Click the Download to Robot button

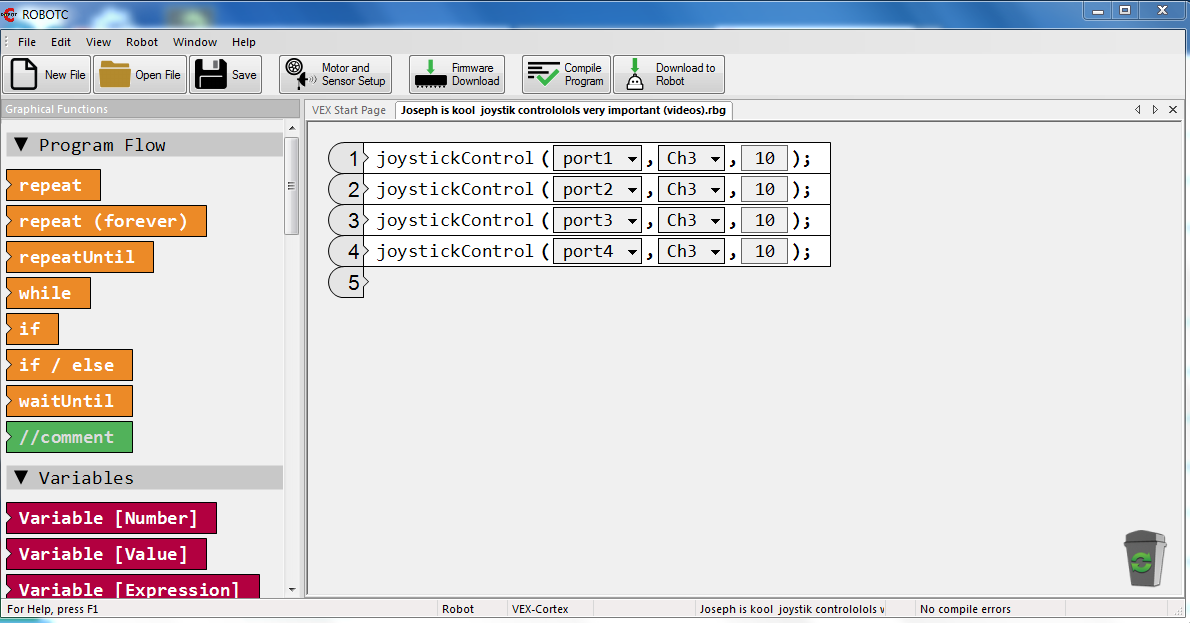[x=669, y=74]
